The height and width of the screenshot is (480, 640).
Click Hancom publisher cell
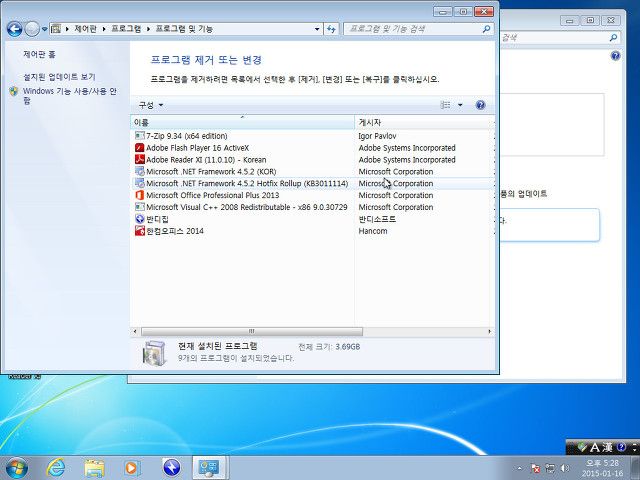pyautogui.click(x=373, y=231)
